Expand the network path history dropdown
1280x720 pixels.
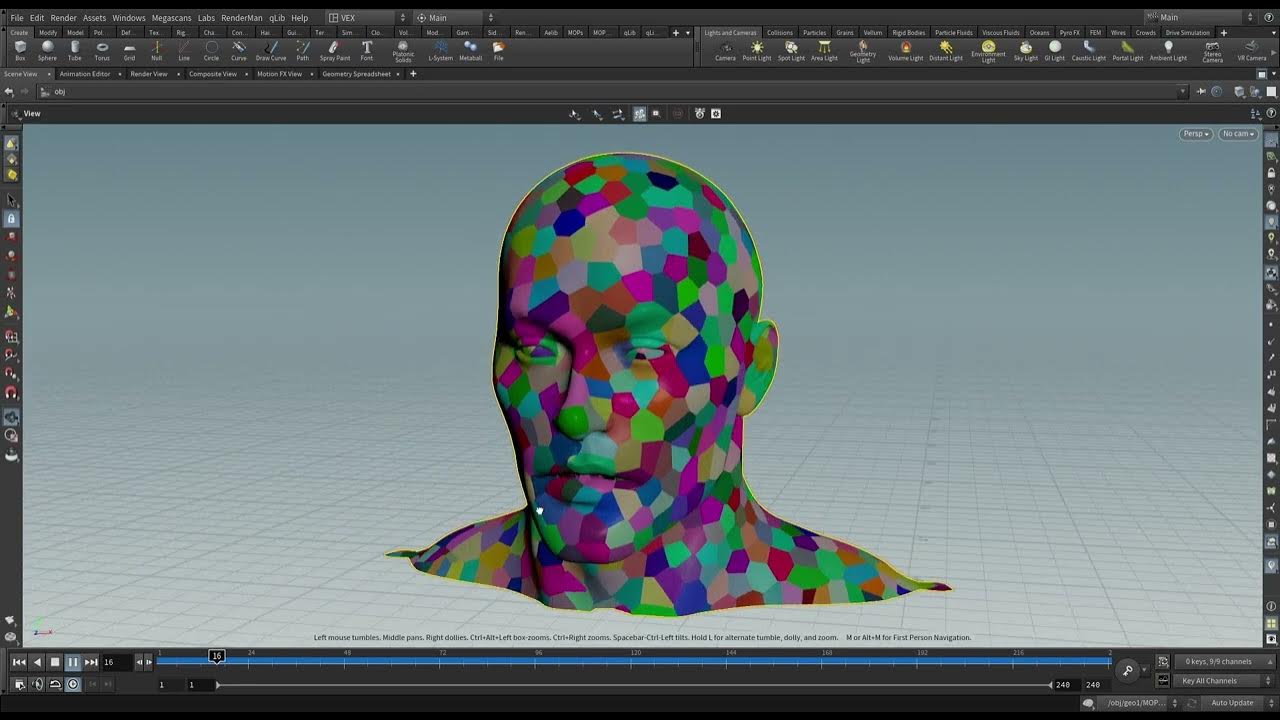(1183, 91)
